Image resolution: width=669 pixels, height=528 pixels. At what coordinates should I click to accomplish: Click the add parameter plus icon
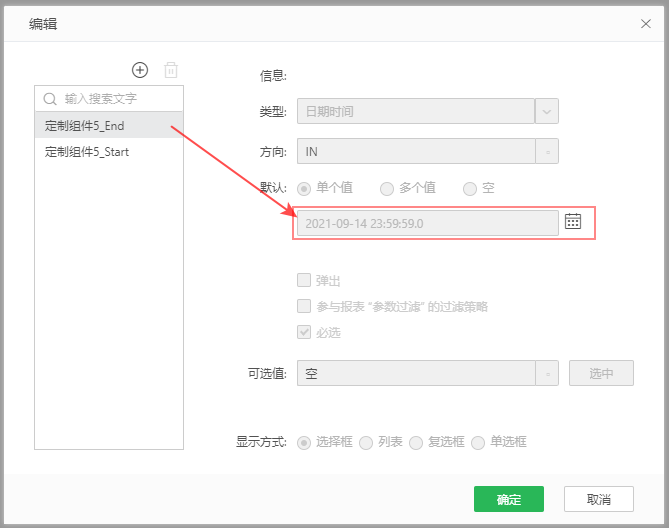140,70
